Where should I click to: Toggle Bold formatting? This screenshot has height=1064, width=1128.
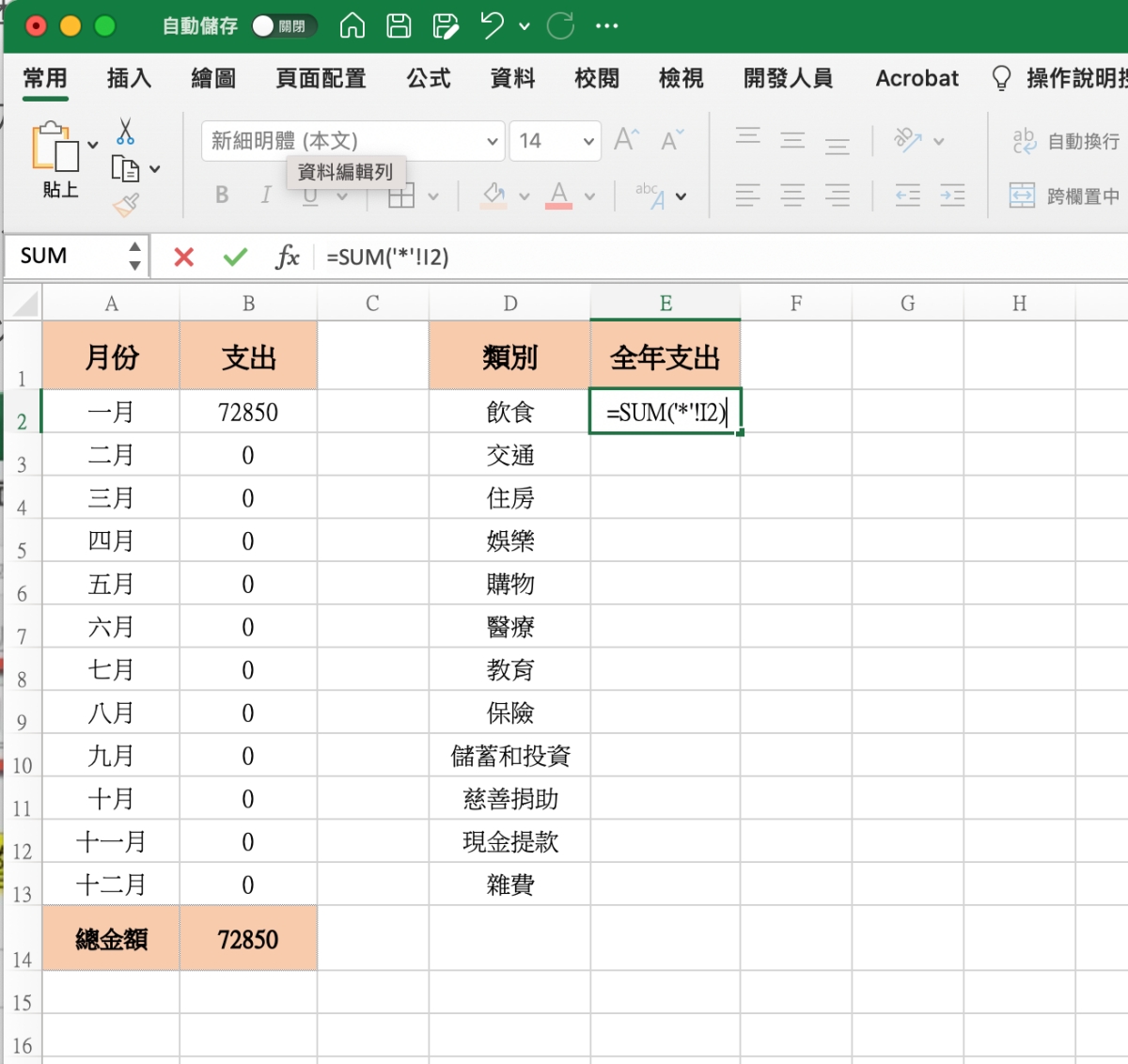222,195
